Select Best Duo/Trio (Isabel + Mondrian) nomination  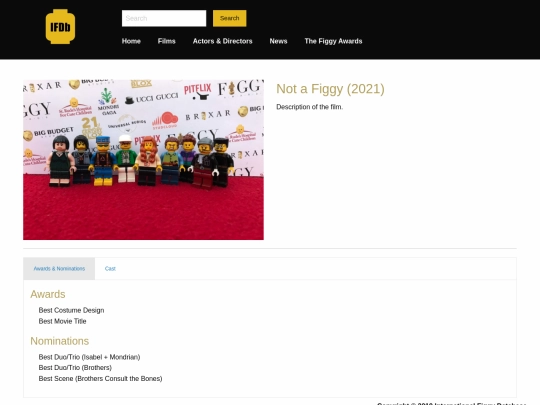coord(90,357)
